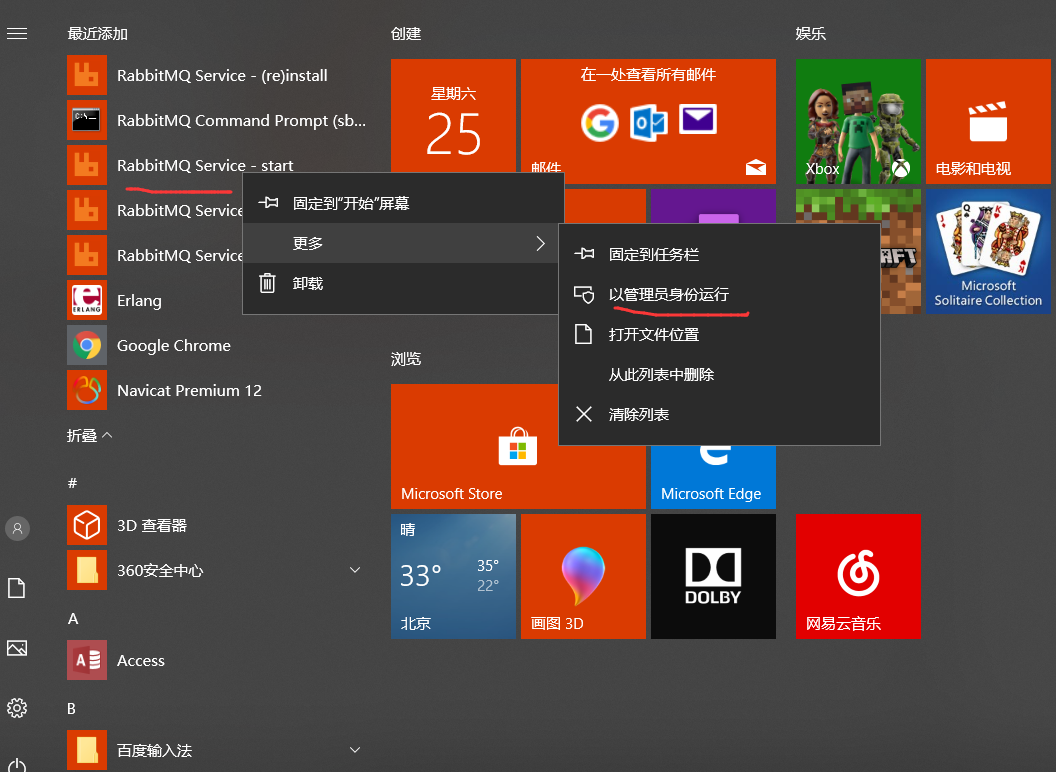Expand the 更多 submenu arrow
1056x772 pixels.
click(x=540, y=243)
